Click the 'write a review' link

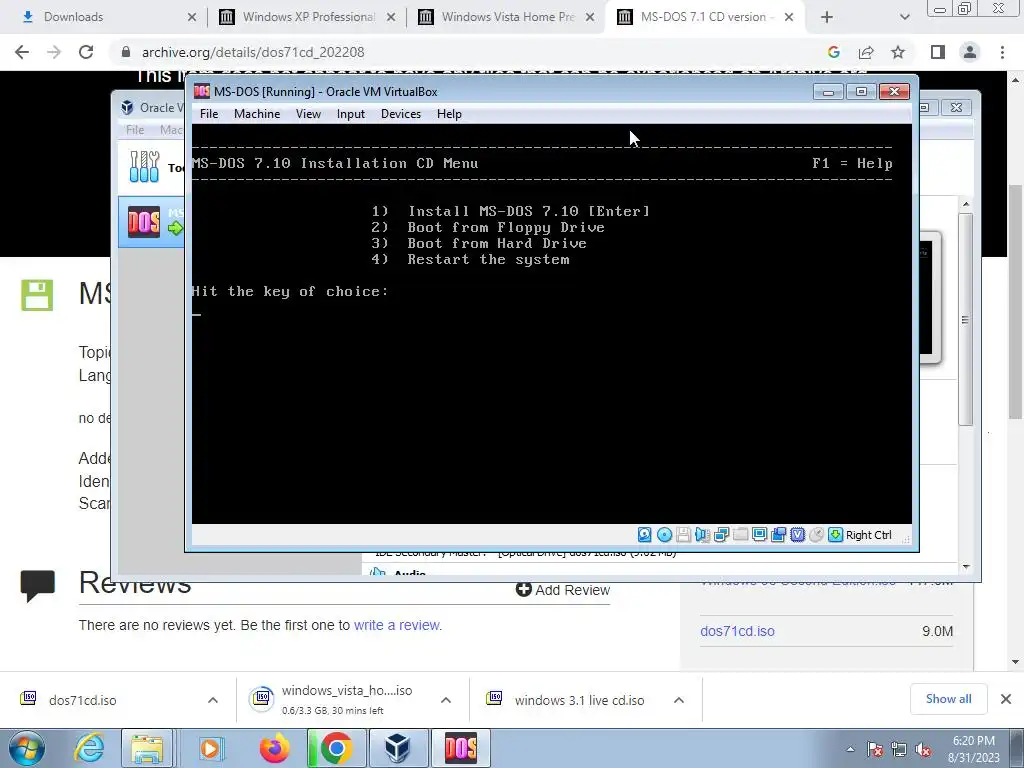pyautogui.click(x=396, y=625)
